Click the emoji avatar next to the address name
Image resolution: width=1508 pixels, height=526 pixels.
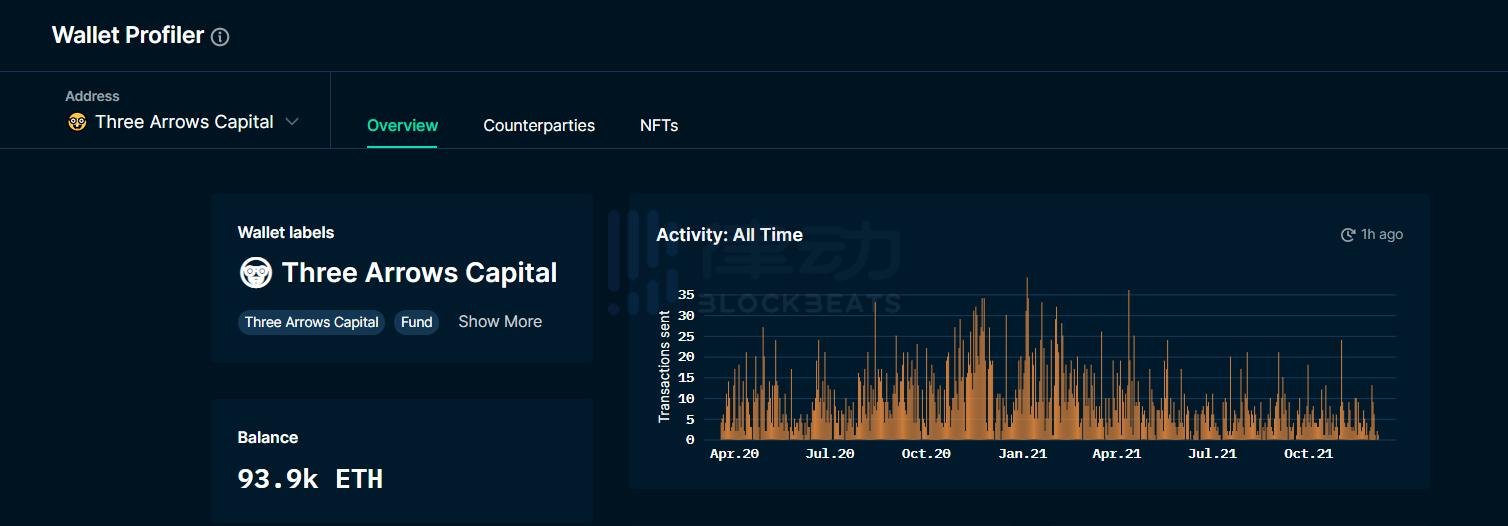pos(77,122)
